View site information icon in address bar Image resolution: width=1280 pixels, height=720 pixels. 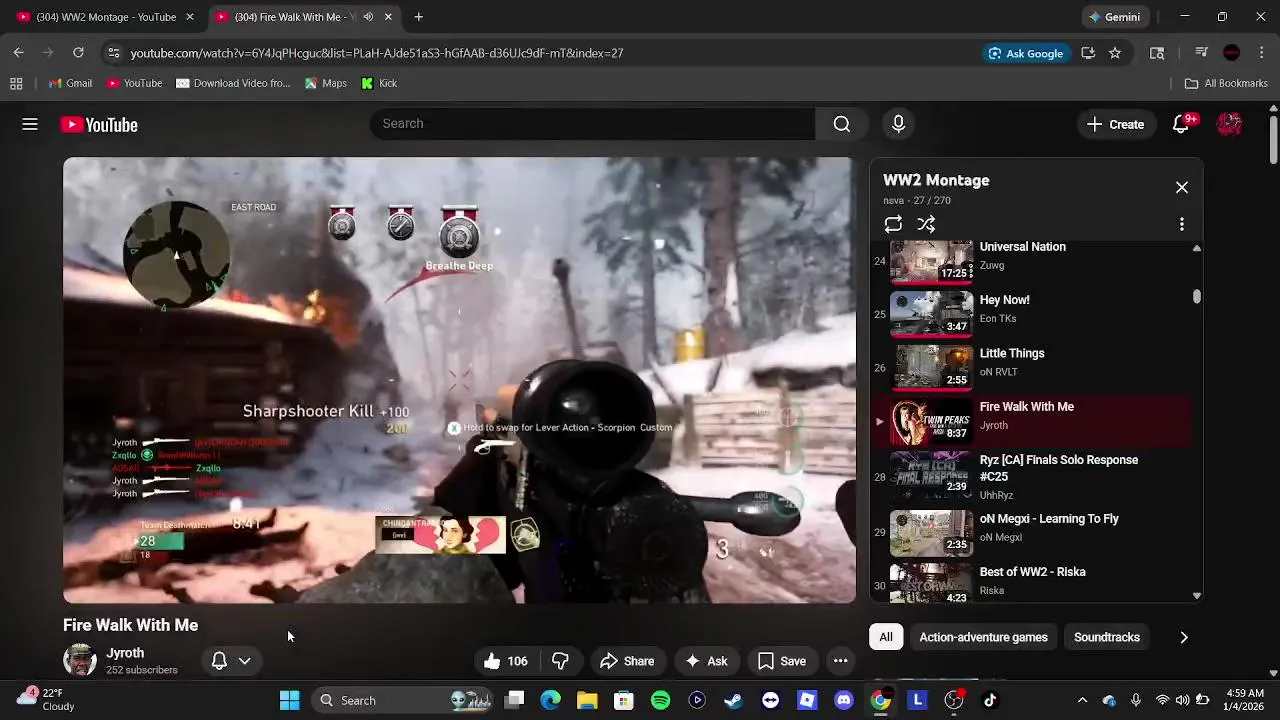coord(114,53)
